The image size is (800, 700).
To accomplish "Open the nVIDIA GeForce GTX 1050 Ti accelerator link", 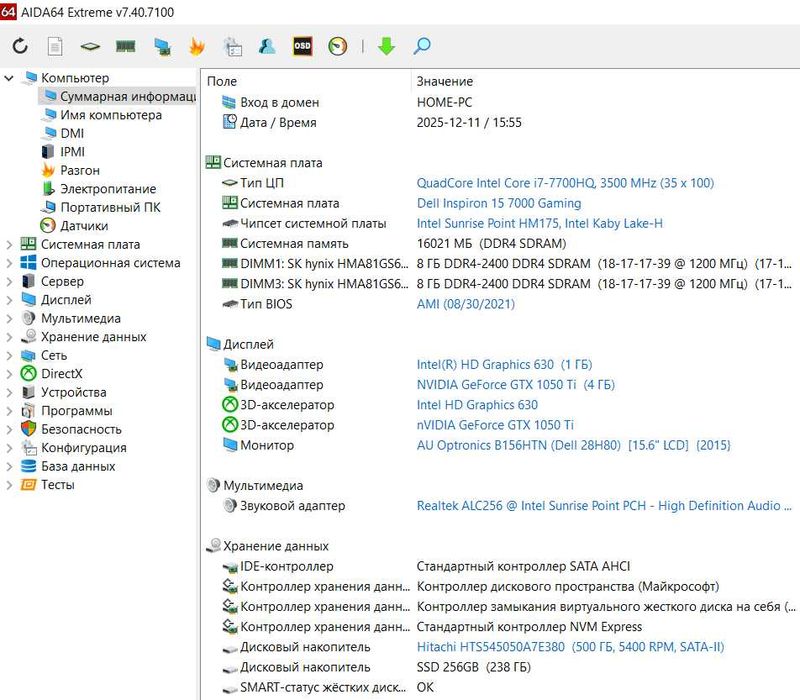I will point(495,424).
